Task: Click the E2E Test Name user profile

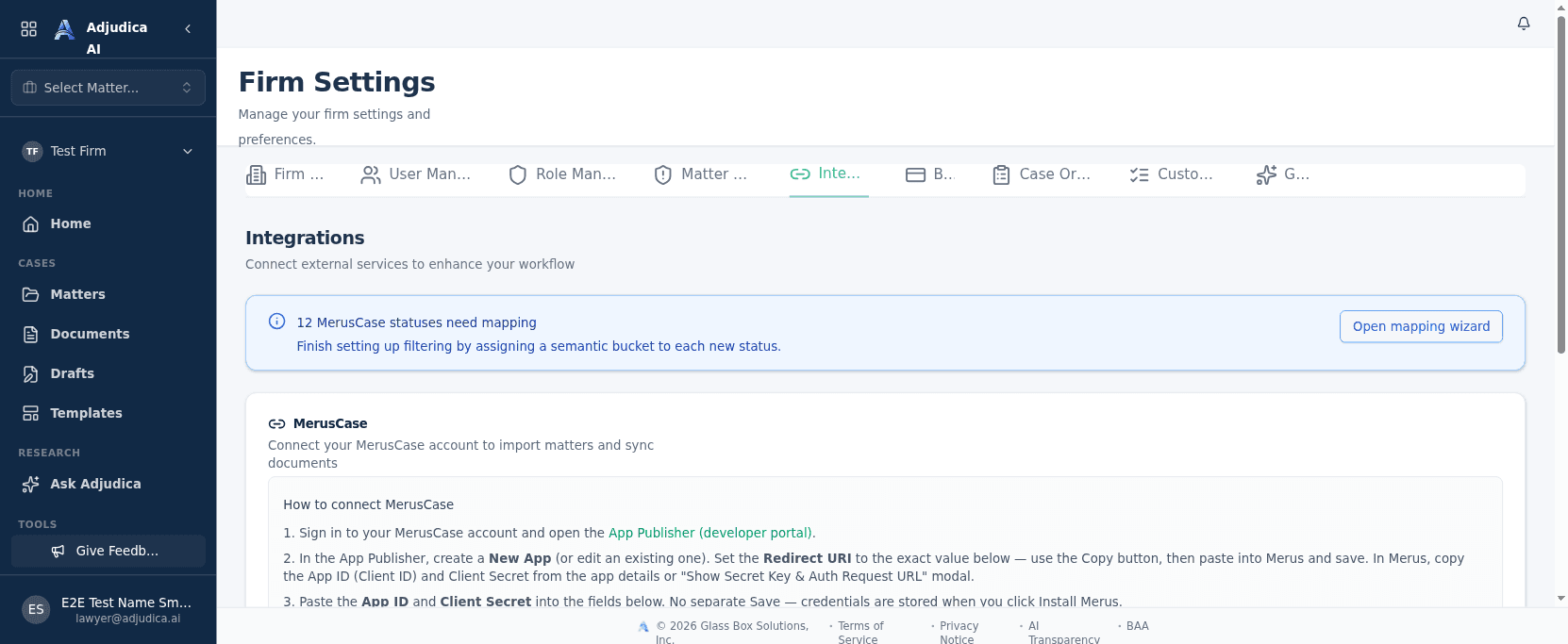Action: (108, 609)
